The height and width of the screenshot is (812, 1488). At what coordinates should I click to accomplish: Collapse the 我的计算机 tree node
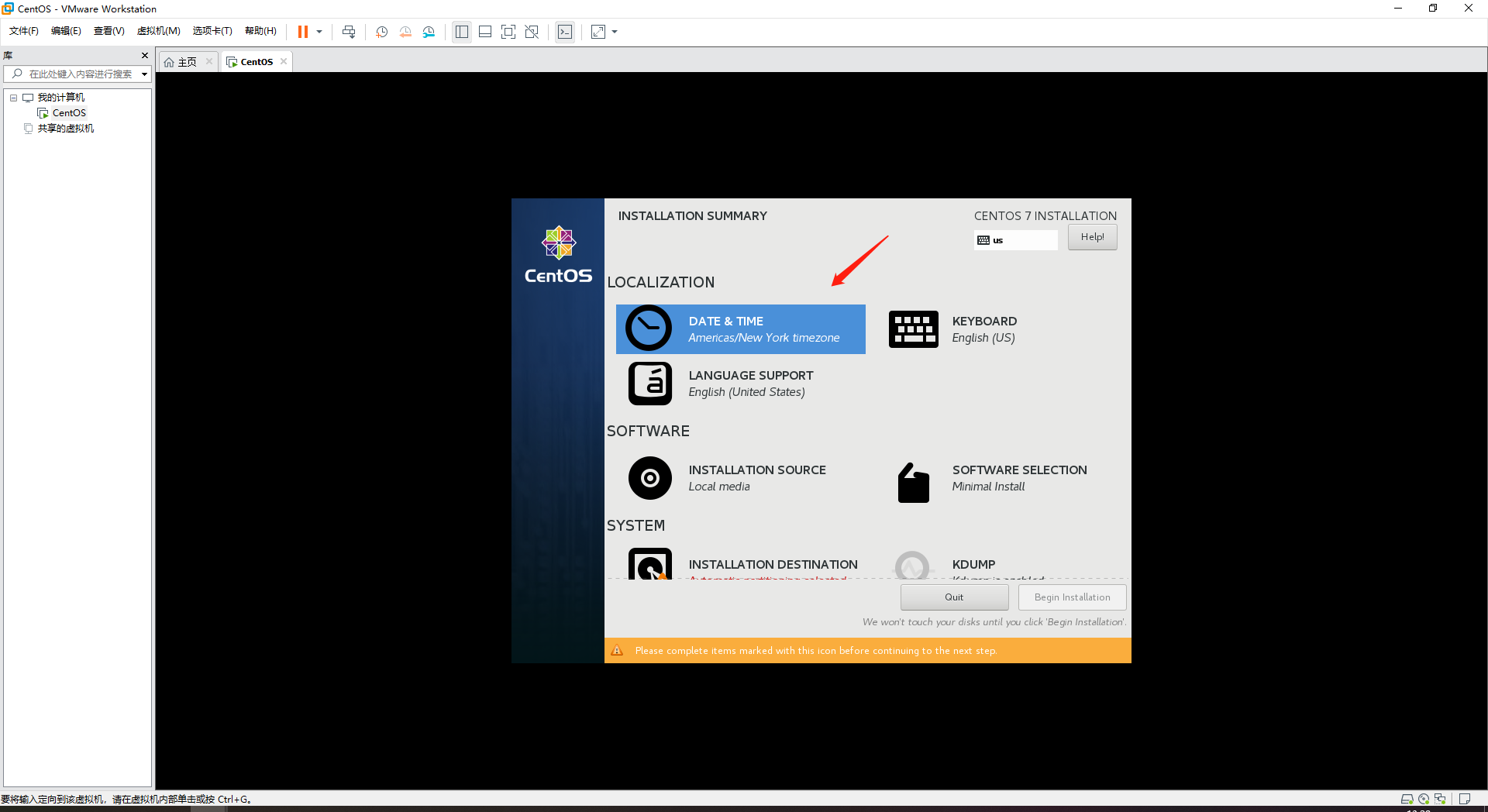(x=13, y=98)
